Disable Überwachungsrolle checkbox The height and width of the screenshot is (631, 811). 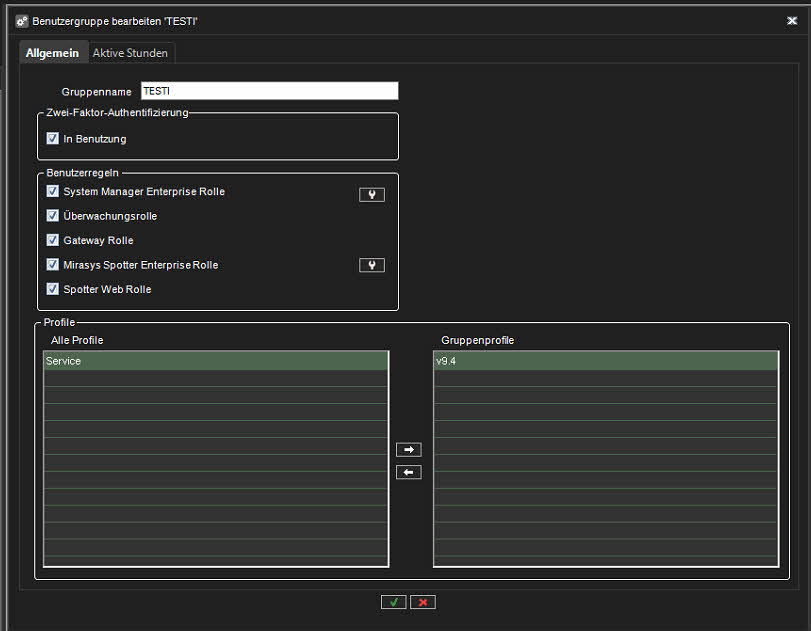(53, 216)
